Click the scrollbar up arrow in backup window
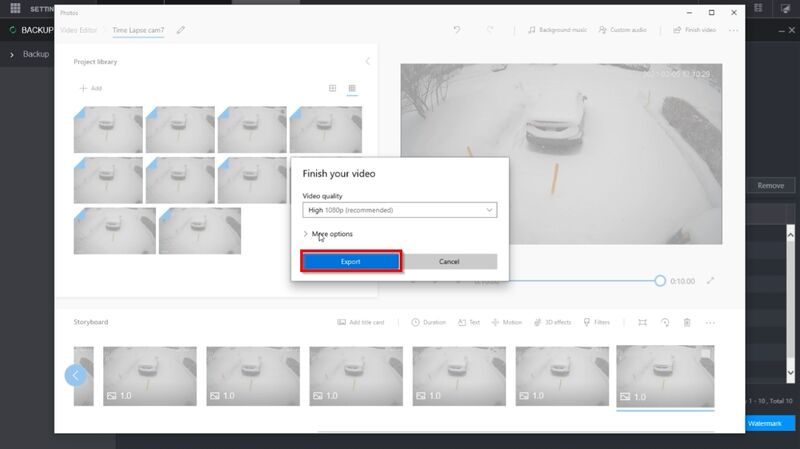Image resolution: width=800 pixels, height=449 pixels. pyautogui.click(x=790, y=235)
